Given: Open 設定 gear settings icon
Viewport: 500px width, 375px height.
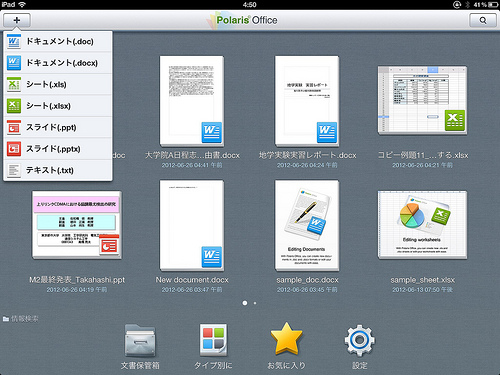Looking at the screenshot, I should pos(359,340).
